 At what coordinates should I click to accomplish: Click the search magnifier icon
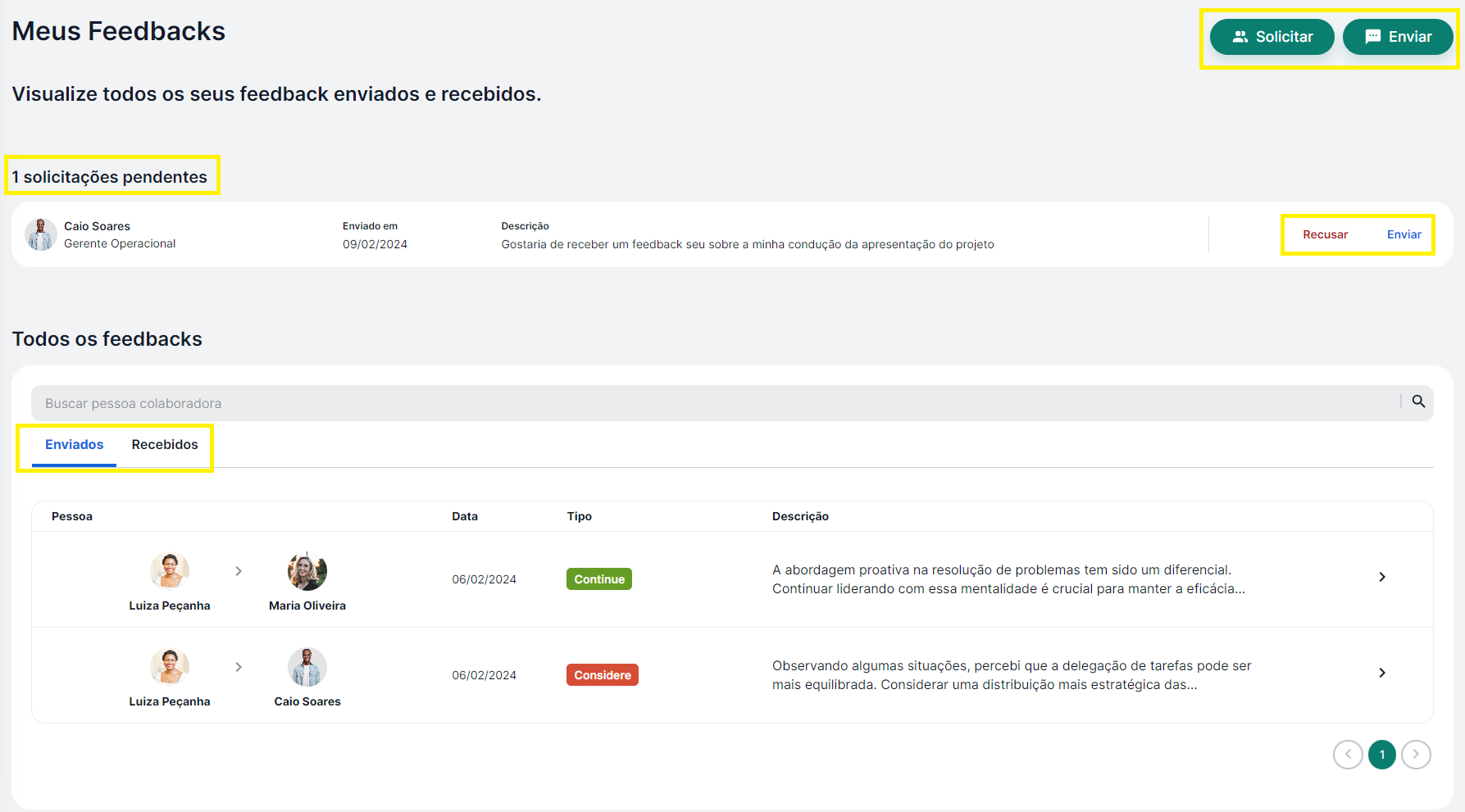tap(1418, 401)
